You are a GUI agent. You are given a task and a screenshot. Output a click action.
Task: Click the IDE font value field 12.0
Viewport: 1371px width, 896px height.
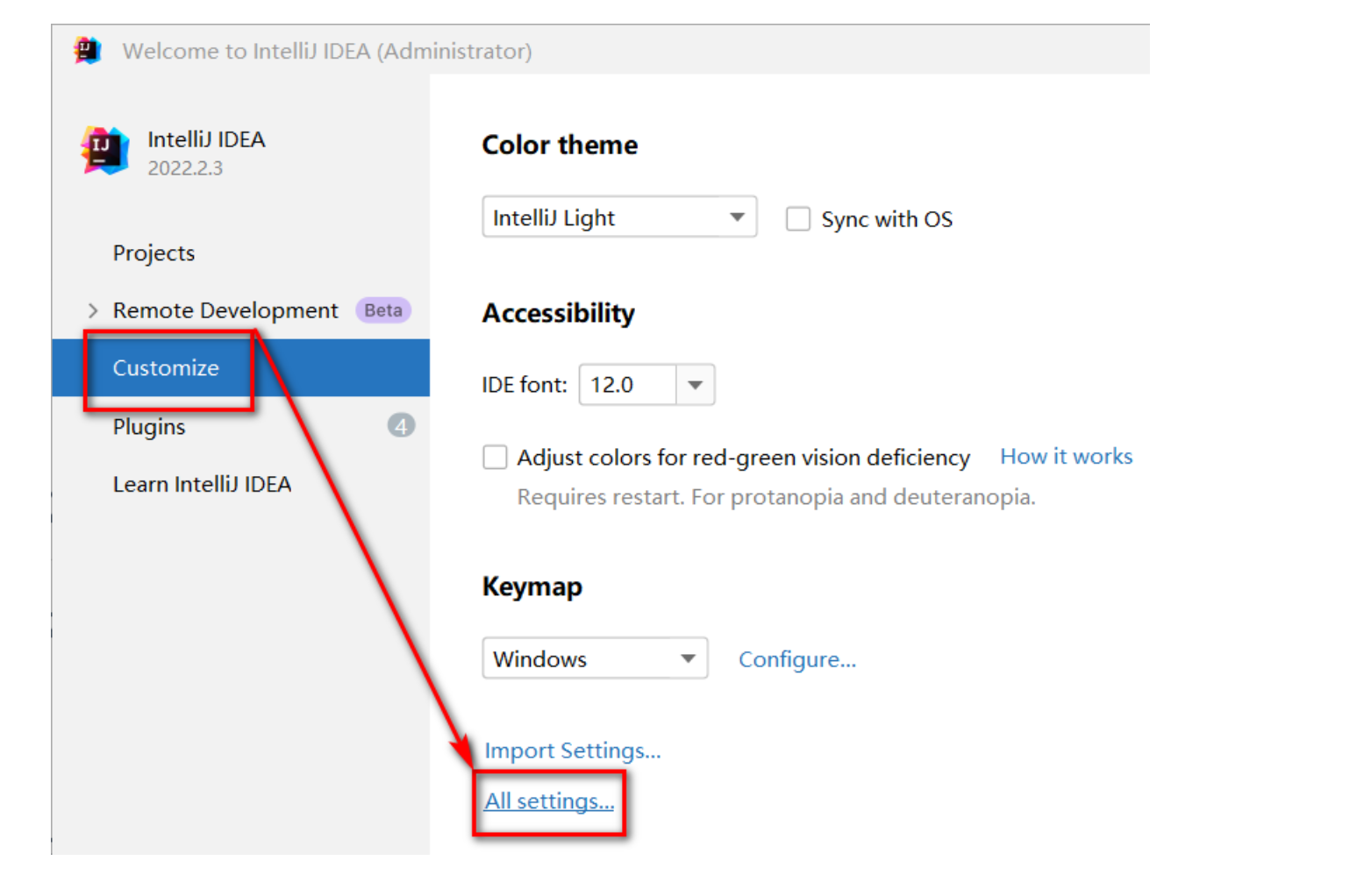click(627, 385)
